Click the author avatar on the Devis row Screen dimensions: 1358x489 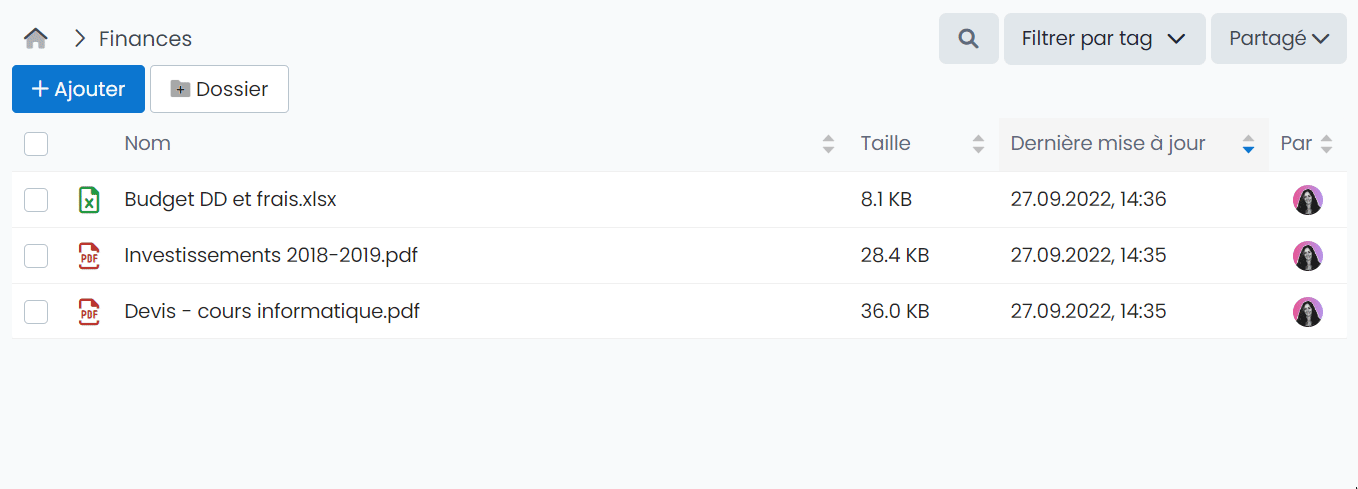pos(1307,312)
